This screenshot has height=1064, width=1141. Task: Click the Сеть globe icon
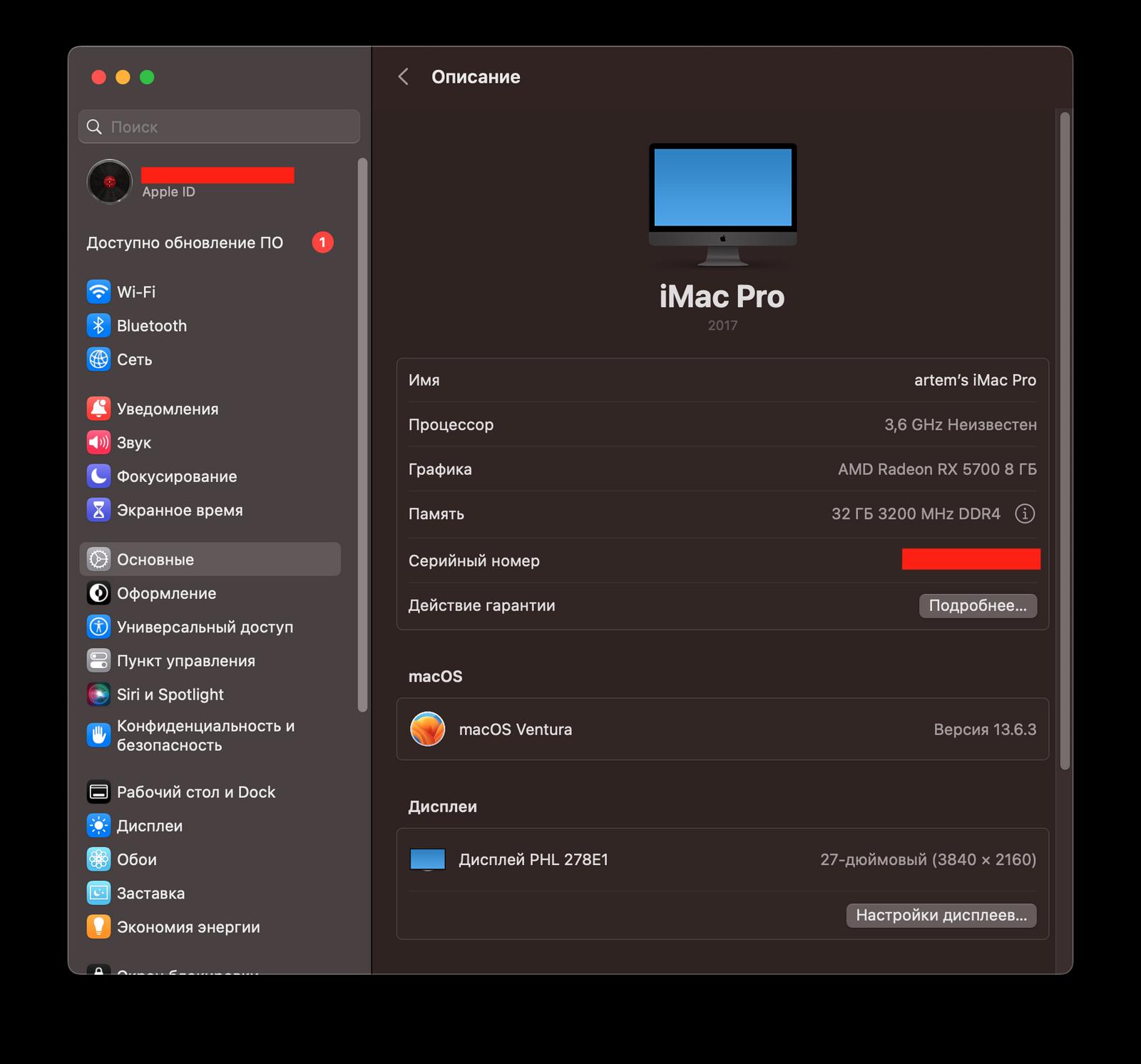pyautogui.click(x=98, y=359)
